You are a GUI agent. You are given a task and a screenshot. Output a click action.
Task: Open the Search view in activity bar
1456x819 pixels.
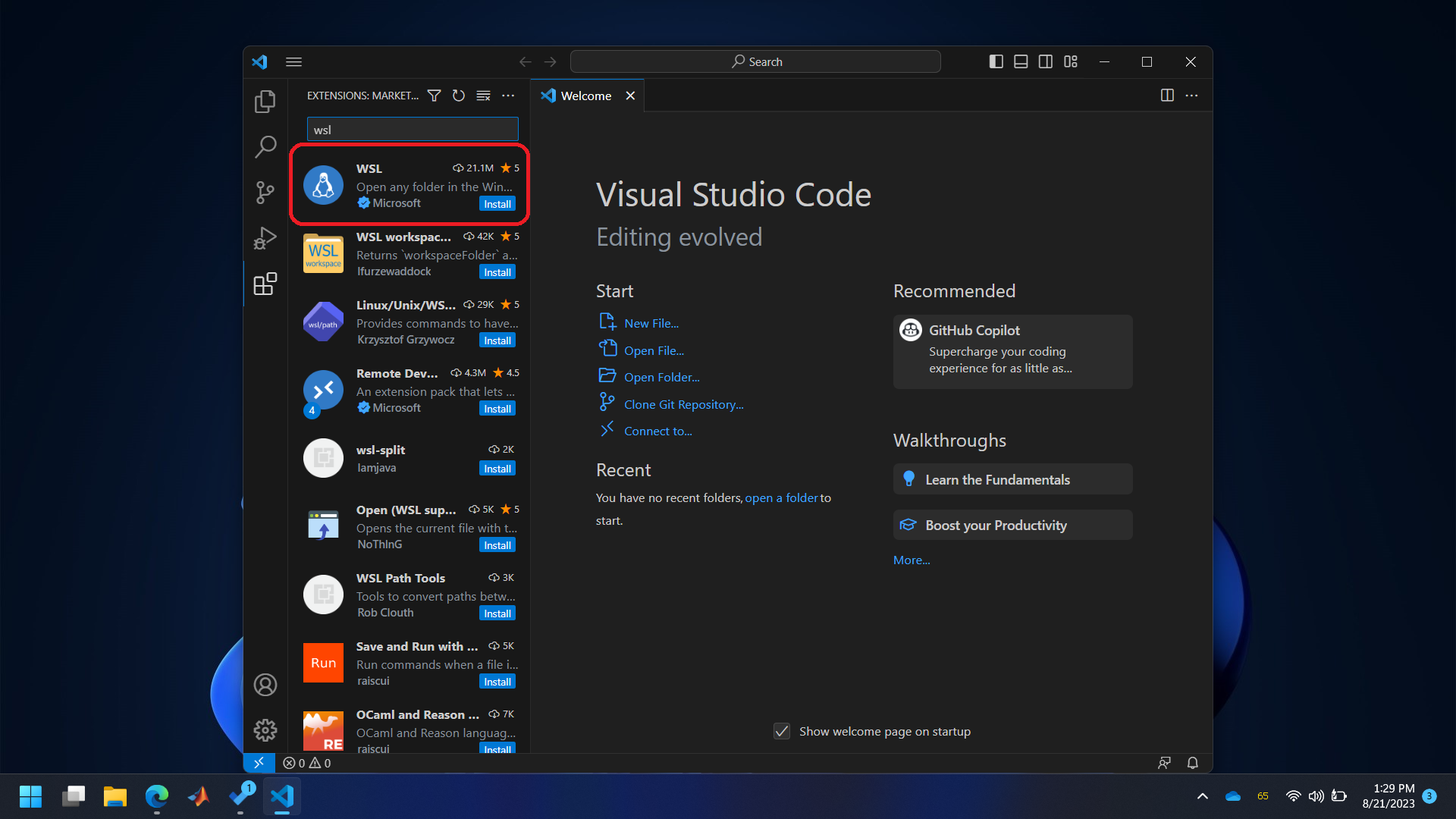(265, 146)
